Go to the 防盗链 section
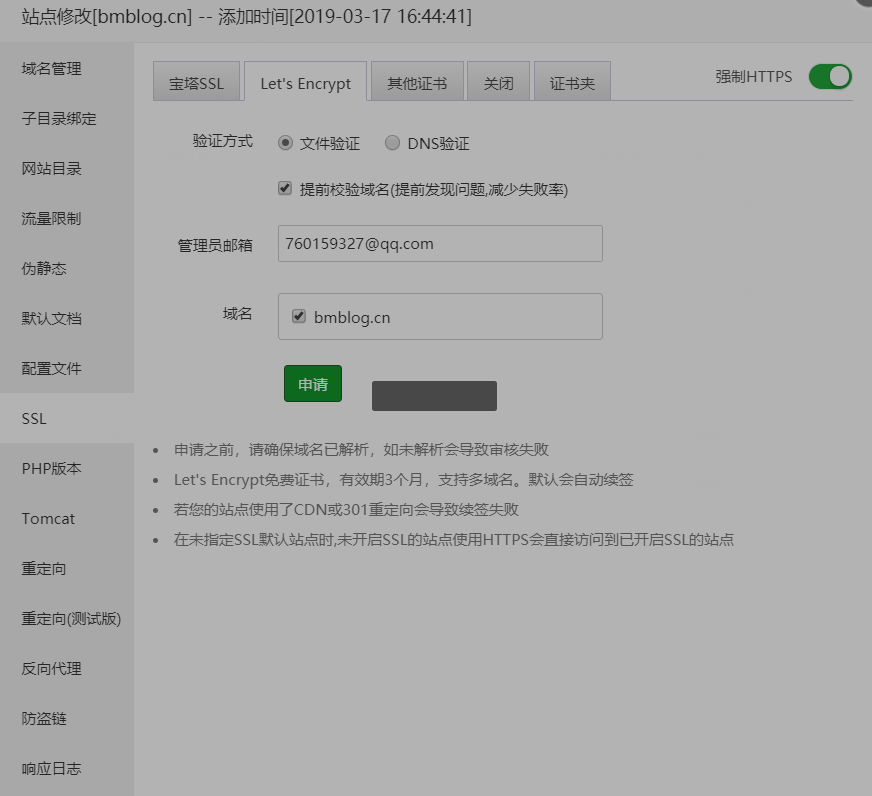Viewport: 872px width, 796px height. 46,718
